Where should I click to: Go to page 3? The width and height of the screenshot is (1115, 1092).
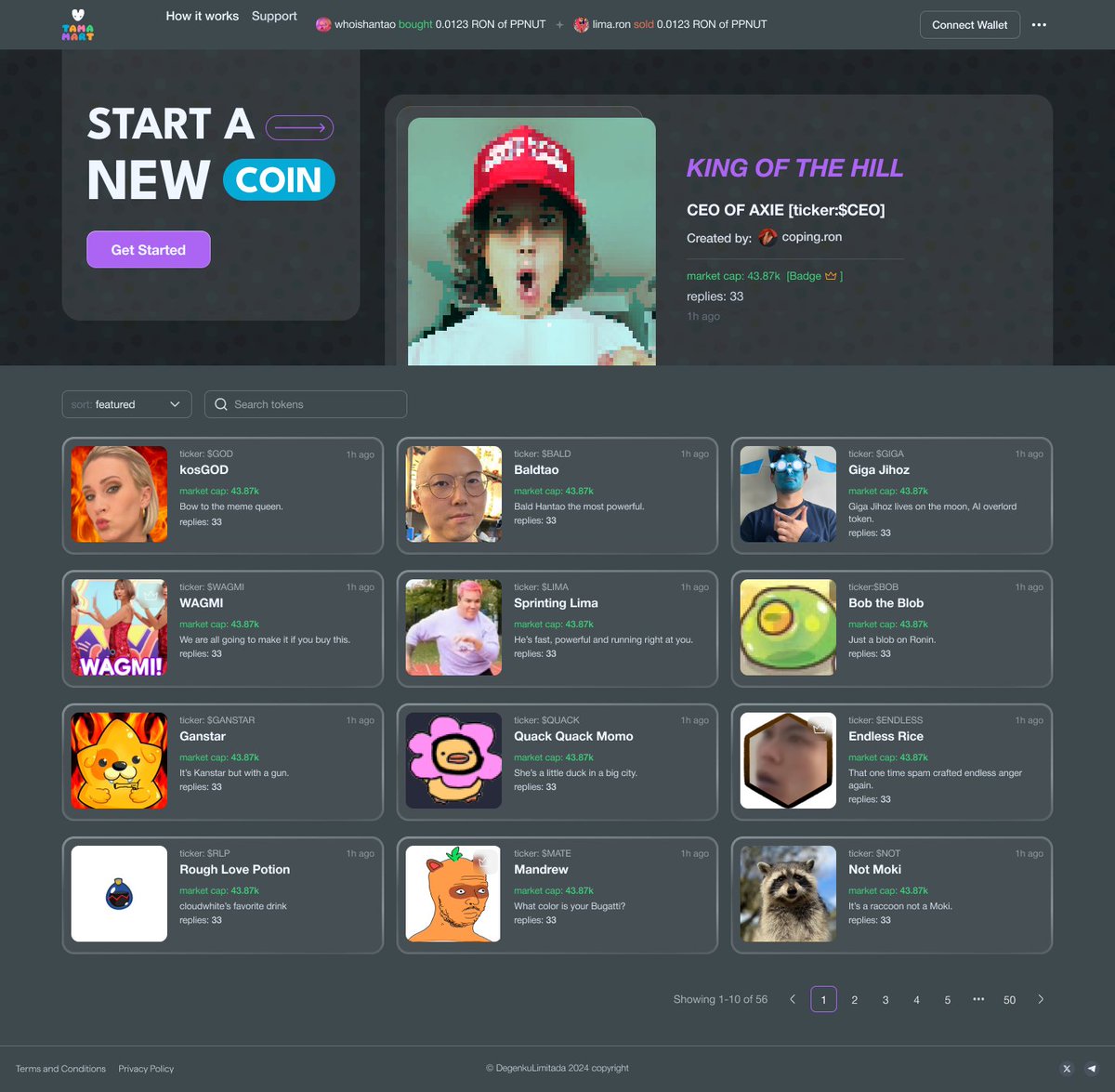click(885, 1000)
